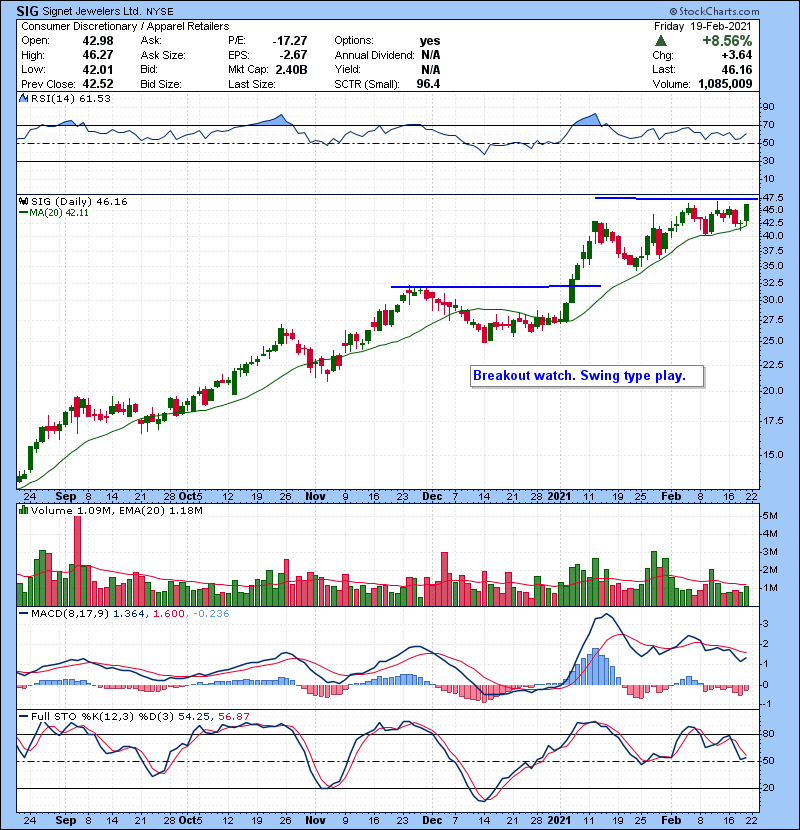Click the RSI indicator icon beside RSI(14)
The width and height of the screenshot is (800, 830).
click(23, 98)
